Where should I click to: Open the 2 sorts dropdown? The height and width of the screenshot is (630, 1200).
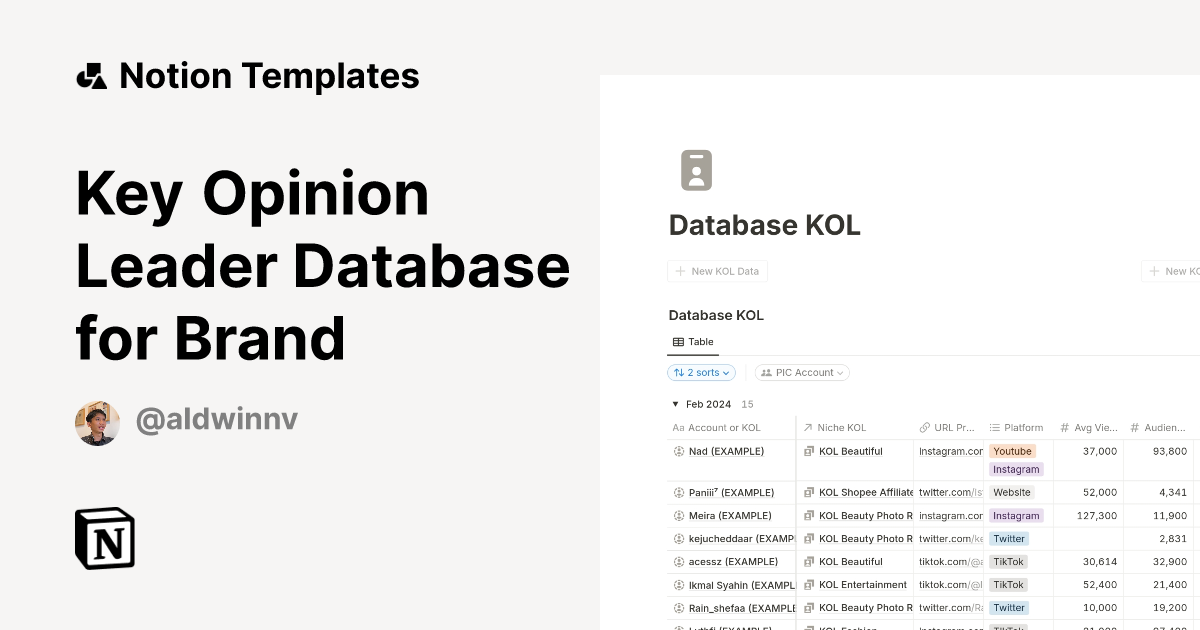tap(701, 372)
